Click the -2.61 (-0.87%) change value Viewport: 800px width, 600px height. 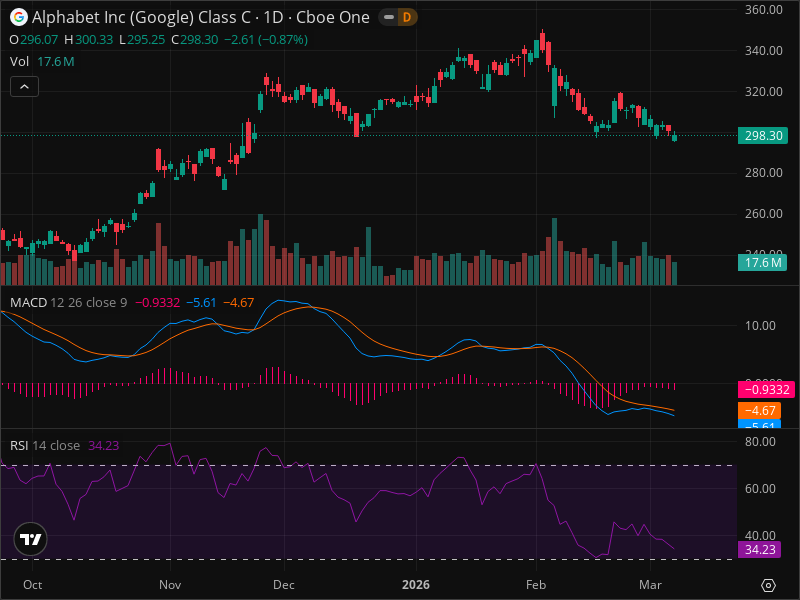(x=266, y=40)
